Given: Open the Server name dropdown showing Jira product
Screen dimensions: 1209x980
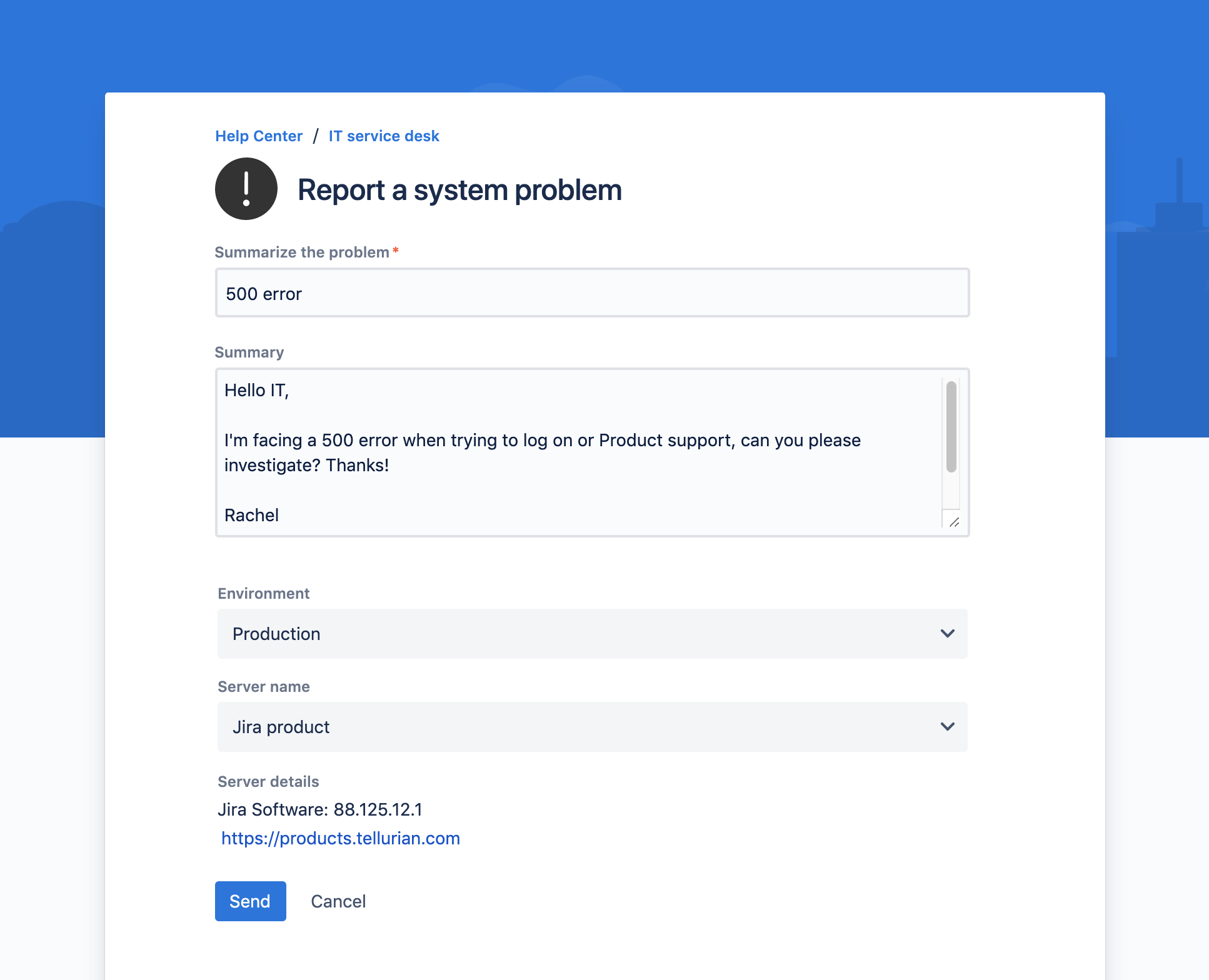Looking at the screenshot, I should click(593, 727).
